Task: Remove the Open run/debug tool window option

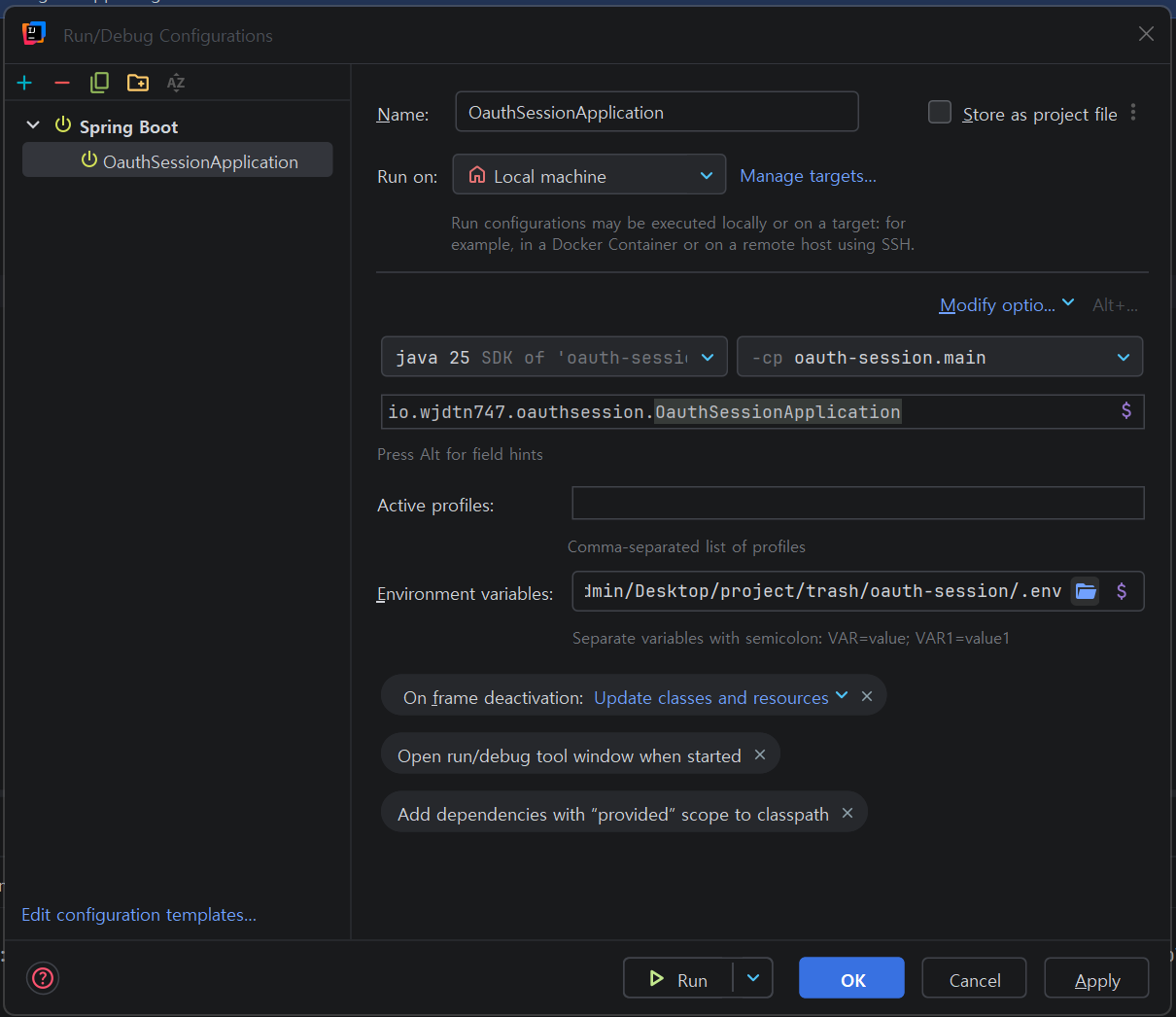Action: point(760,754)
